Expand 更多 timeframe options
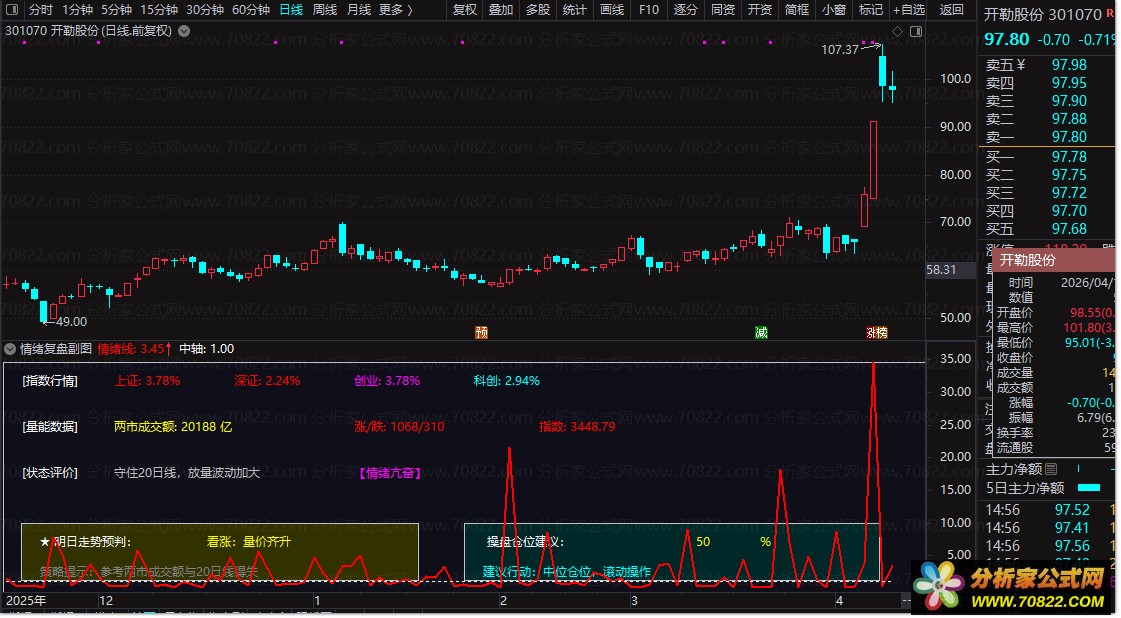 pyautogui.click(x=396, y=10)
